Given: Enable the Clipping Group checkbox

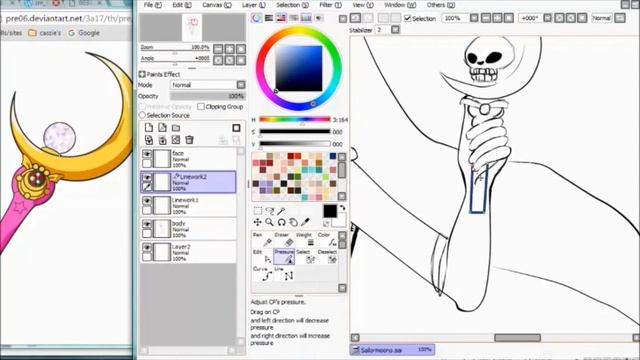Looking at the screenshot, I should 201,107.
